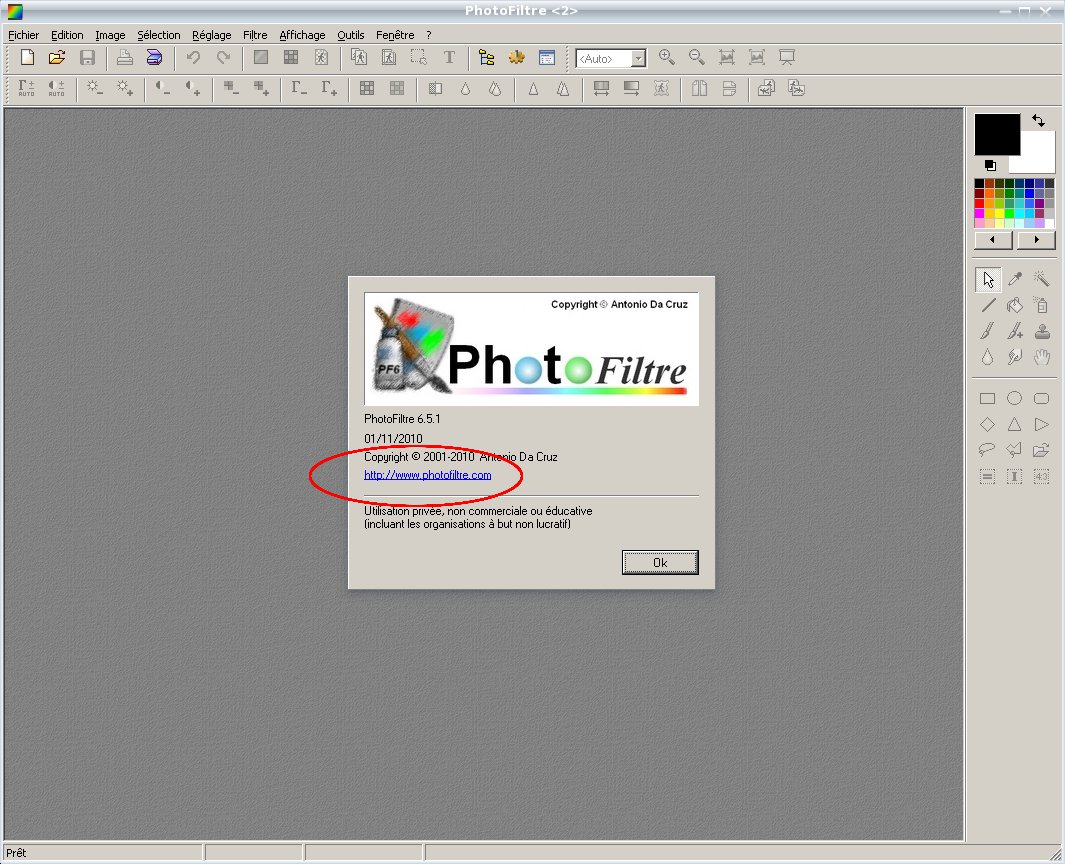Open the photofiltre.com website link

[427, 475]
